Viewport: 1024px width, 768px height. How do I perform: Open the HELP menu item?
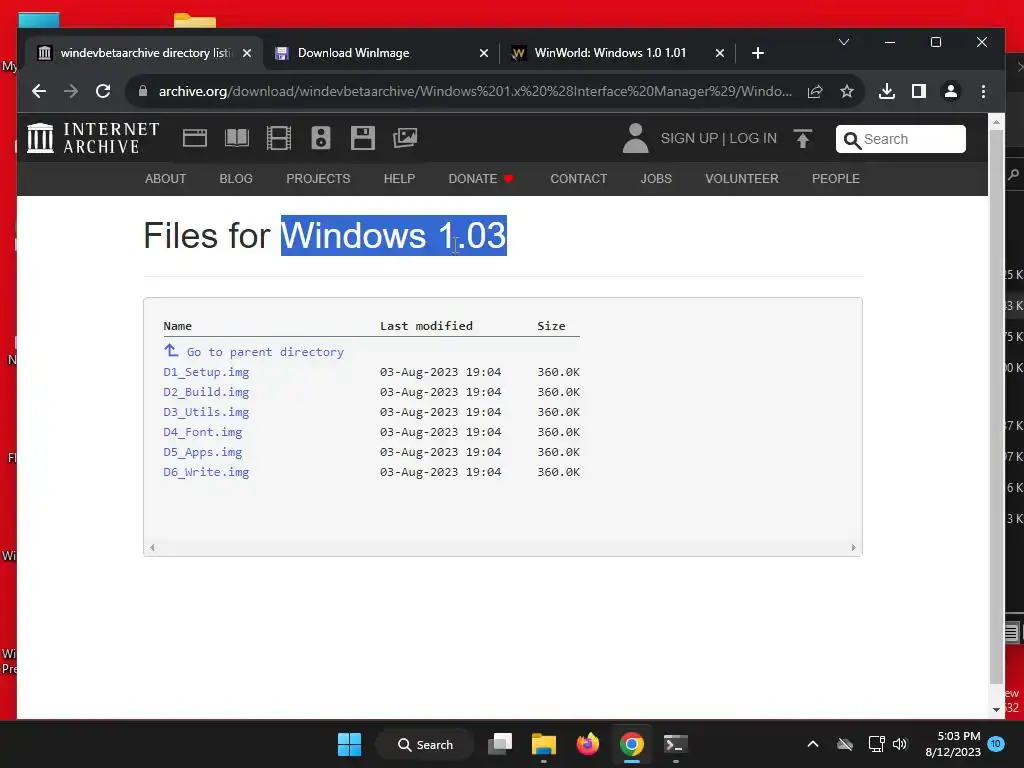pyautogui.click(x=399, y=179)
